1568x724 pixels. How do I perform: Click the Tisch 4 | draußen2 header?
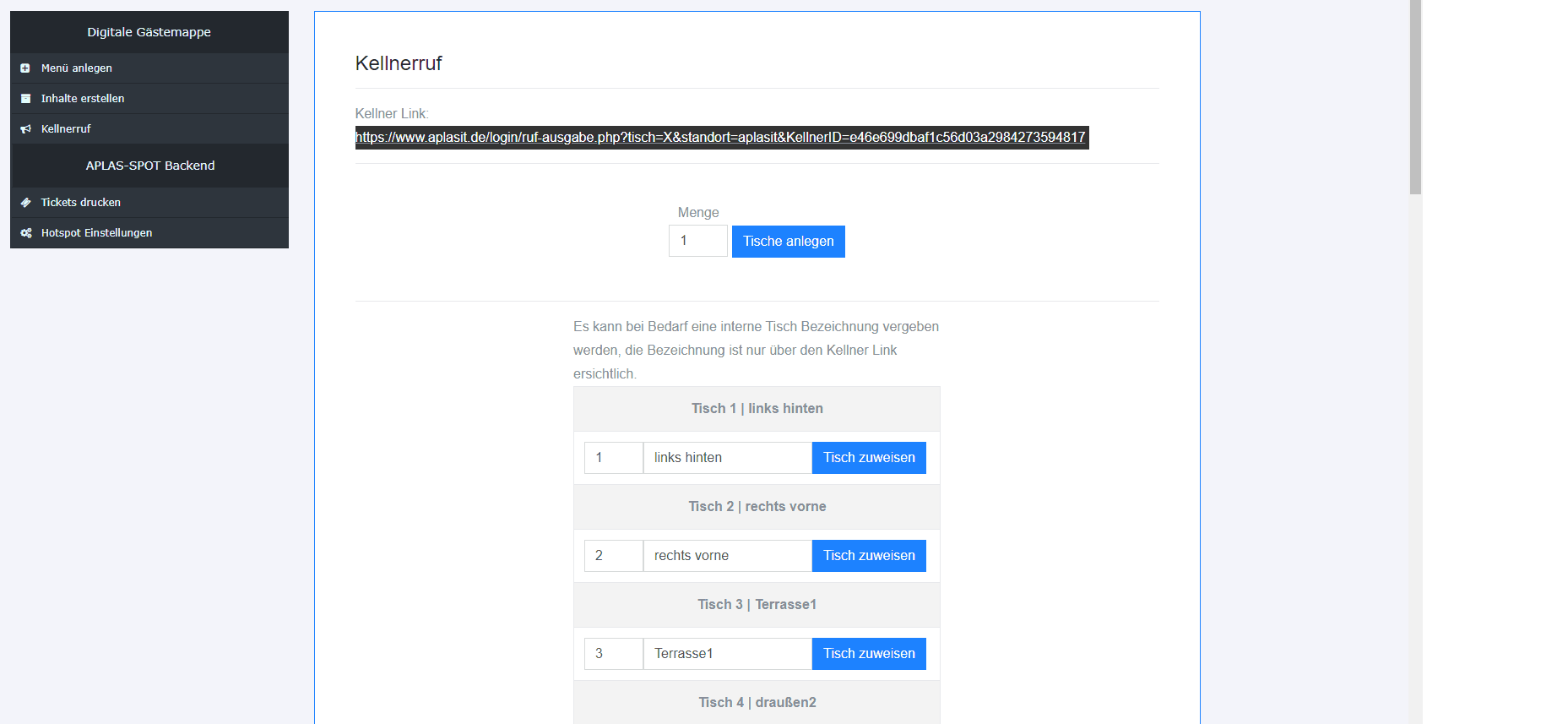[x=757, y=703]
